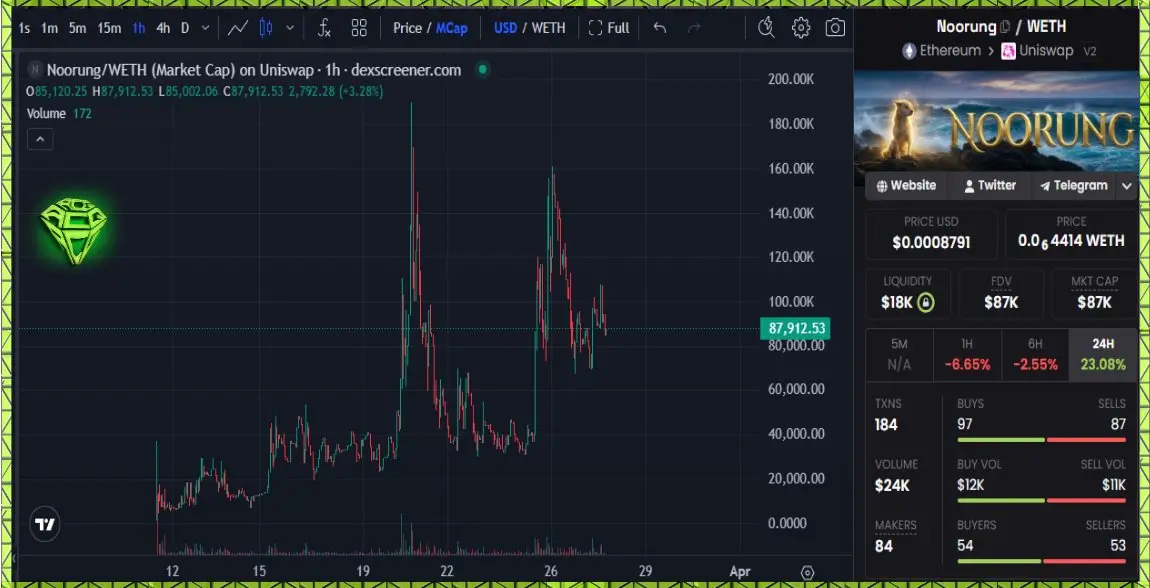Image resolution: width=1150 pixels, height=588 pixels.
Task: Click the Ethereum chain icon
Action: (909, 51)
